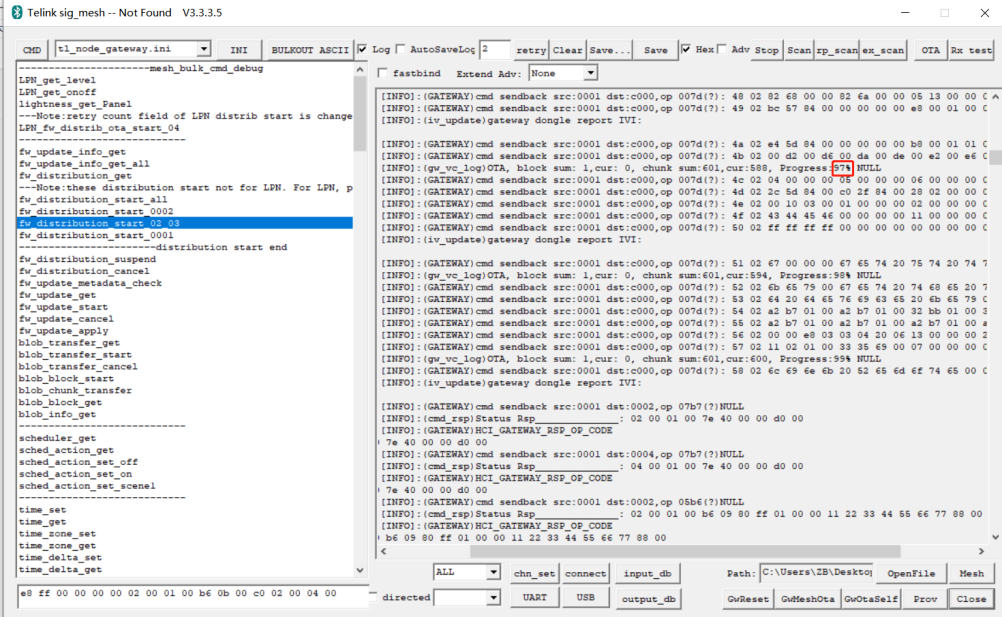Click the Save... button
This screenshot has height=617, width=1002.
coord(610,50)
